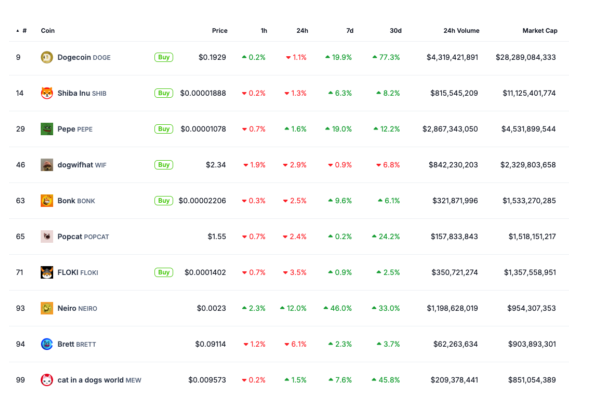The height and width of the screenshot is (395, 606).
Task: Click the Bonk coin logo
Action: pyautogui.click(x=47, y=201)
